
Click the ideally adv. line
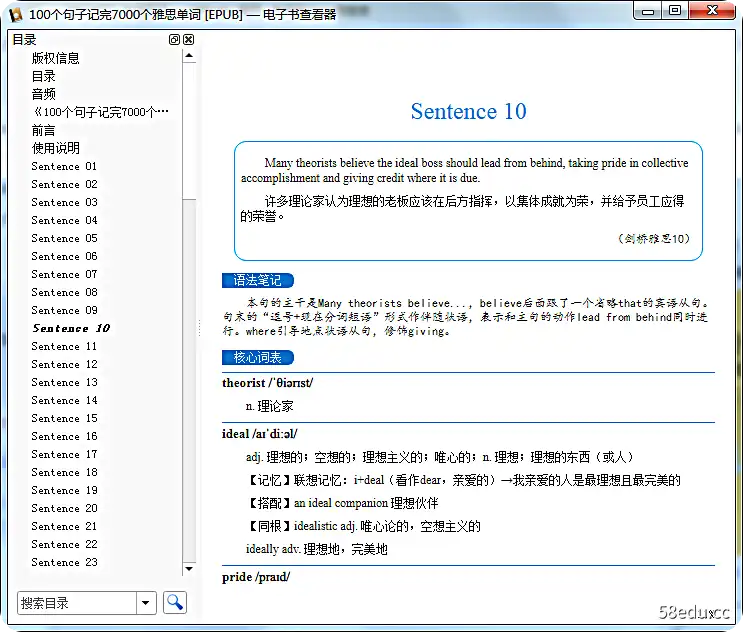tap(317, 550)
